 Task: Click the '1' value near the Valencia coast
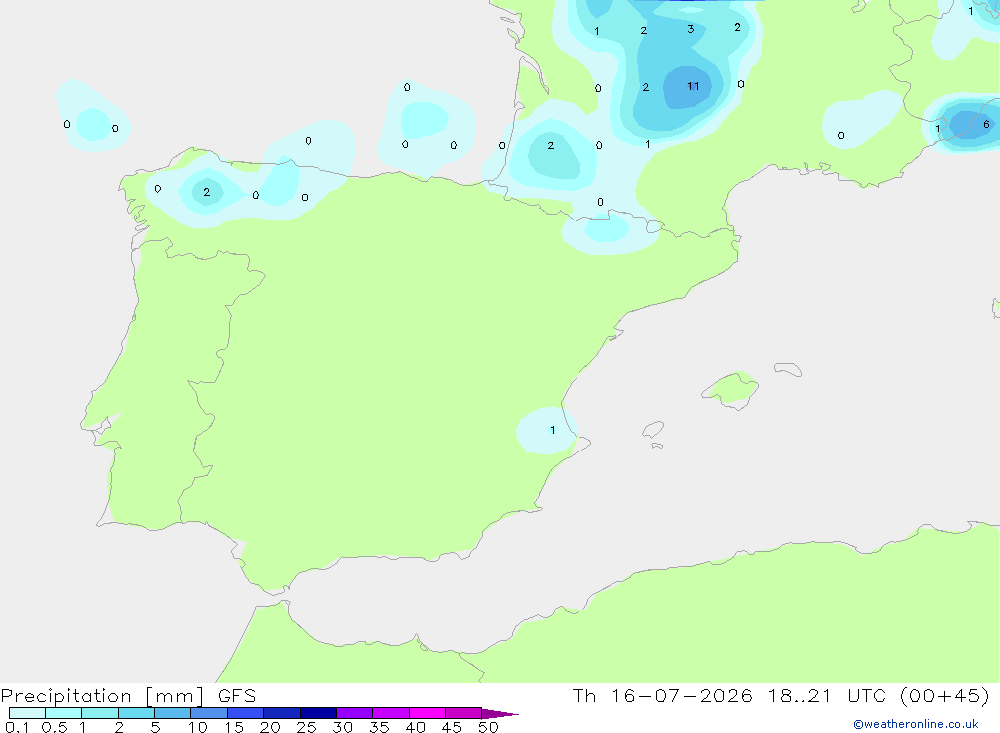pos(552,430)
